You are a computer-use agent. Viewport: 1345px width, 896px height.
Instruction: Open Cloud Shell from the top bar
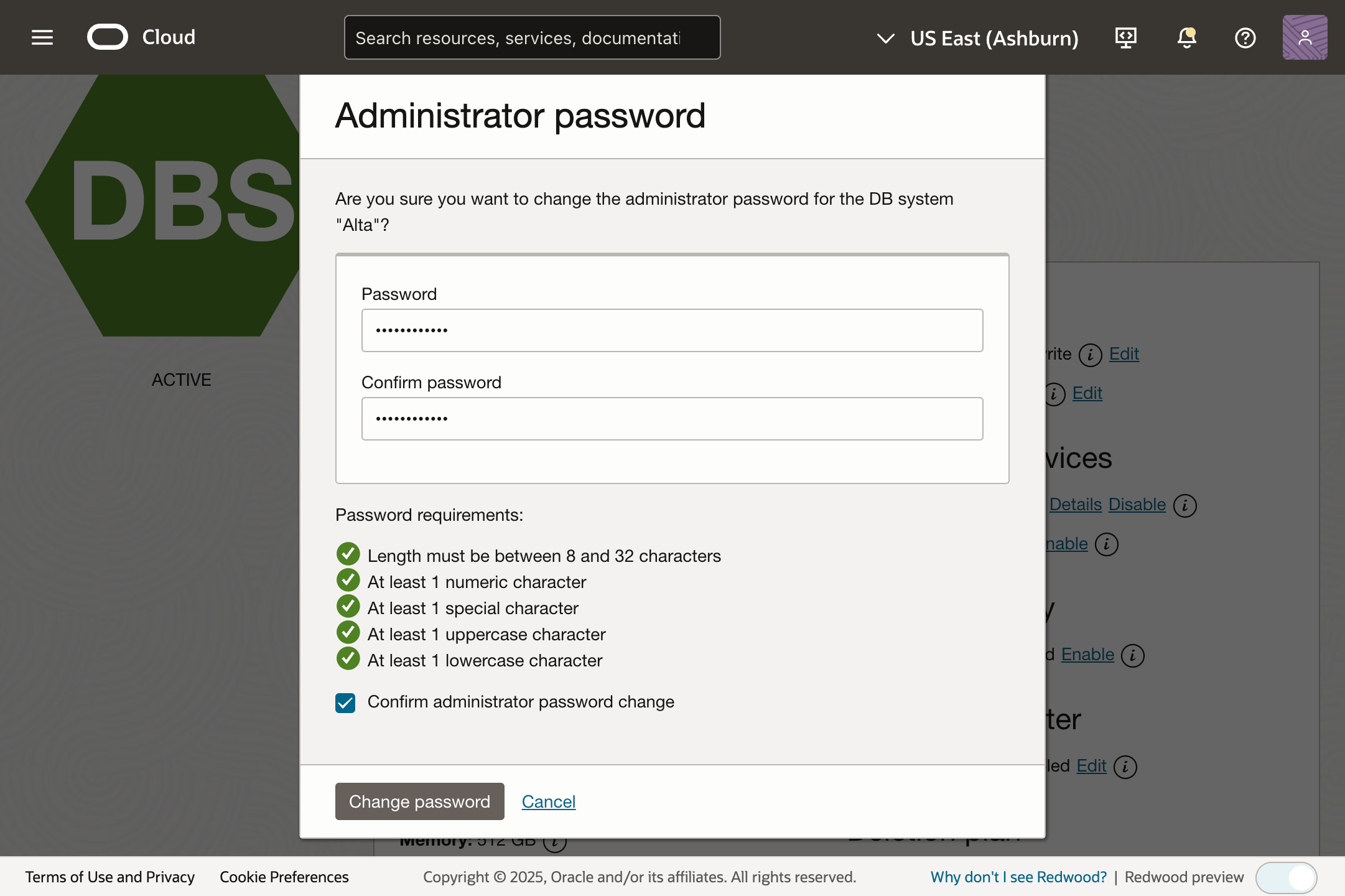(1126, 37)
